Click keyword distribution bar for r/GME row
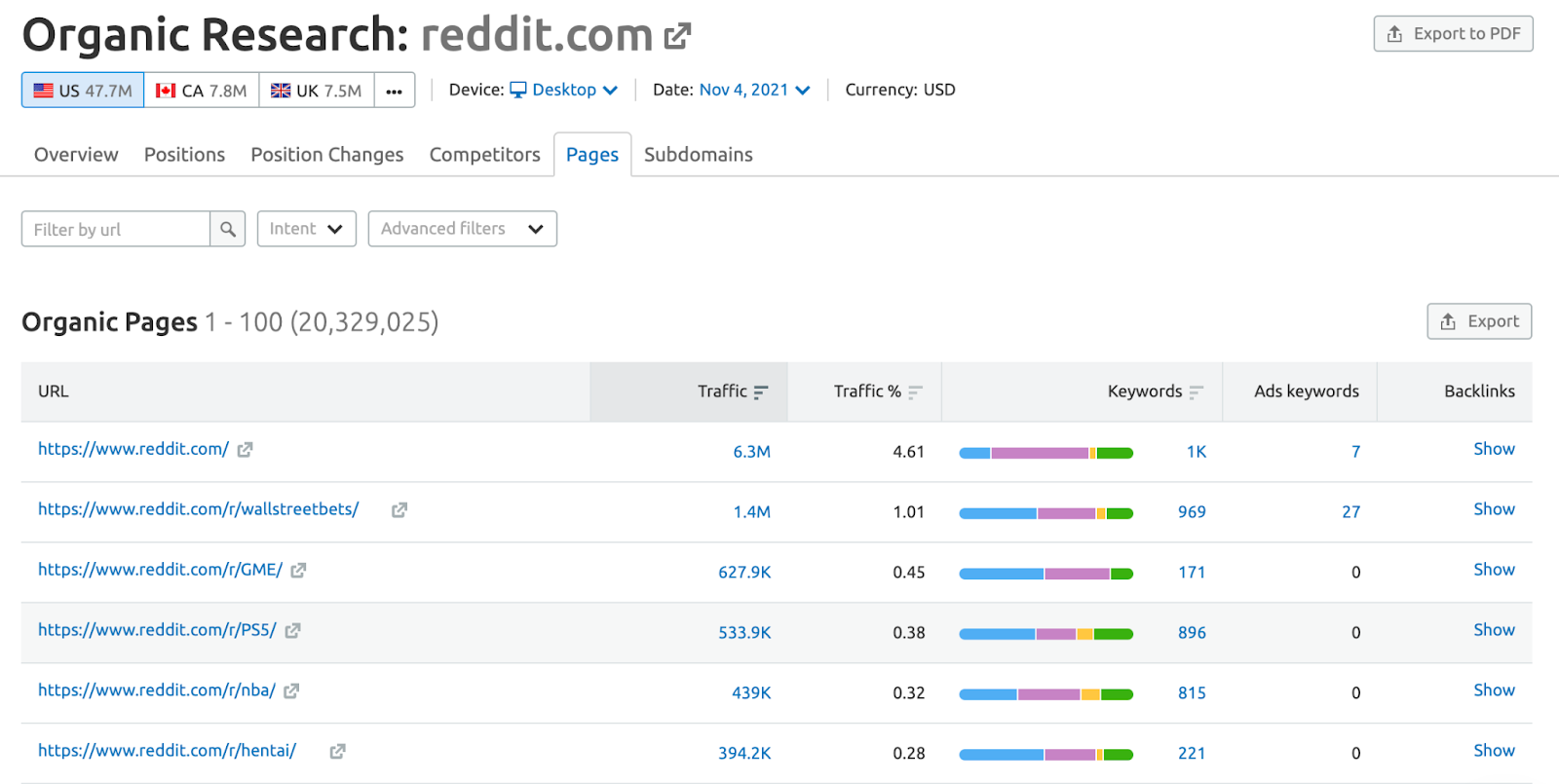 [x=1046, y=574]
